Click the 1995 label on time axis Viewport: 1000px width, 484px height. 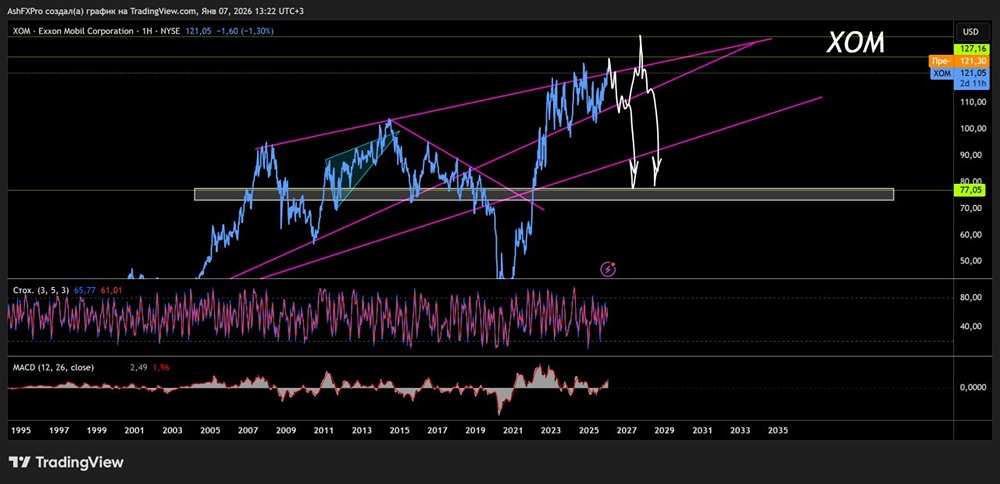(21, 430)
